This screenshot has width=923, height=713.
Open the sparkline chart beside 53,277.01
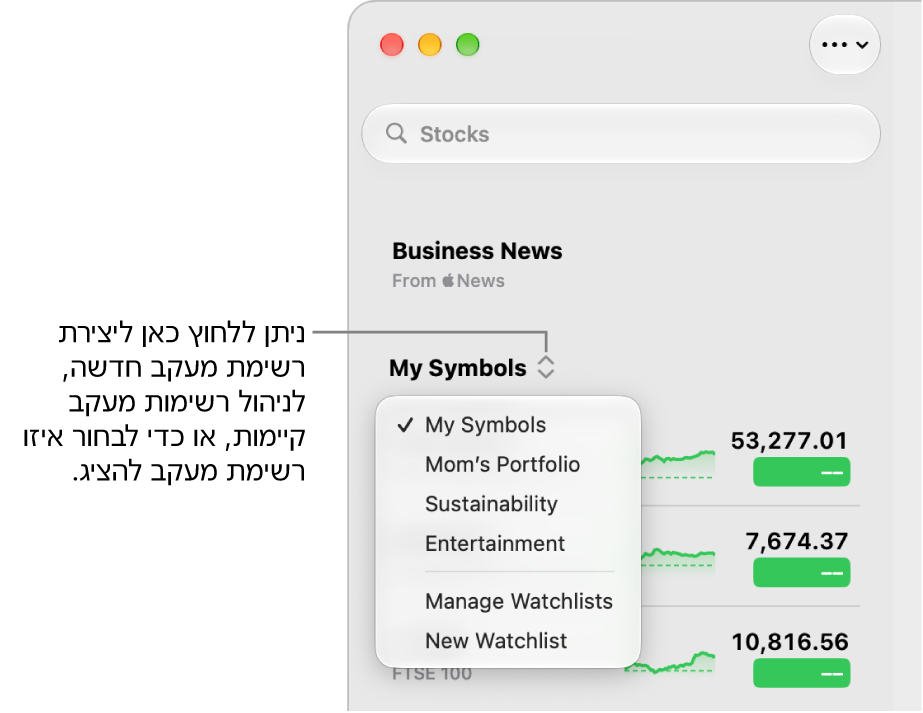678,464
